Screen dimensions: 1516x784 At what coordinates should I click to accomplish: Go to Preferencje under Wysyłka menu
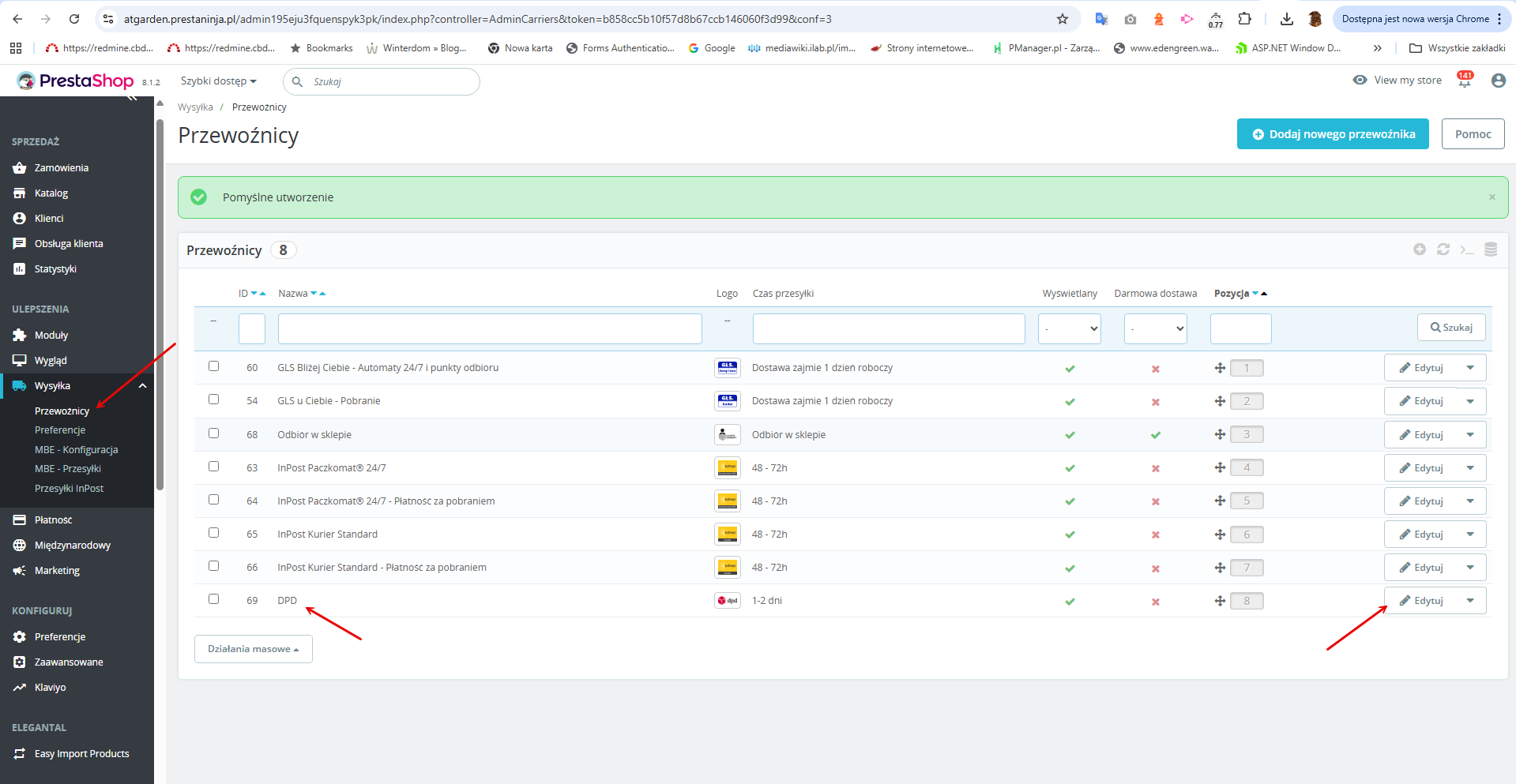[x=60, y=430]
